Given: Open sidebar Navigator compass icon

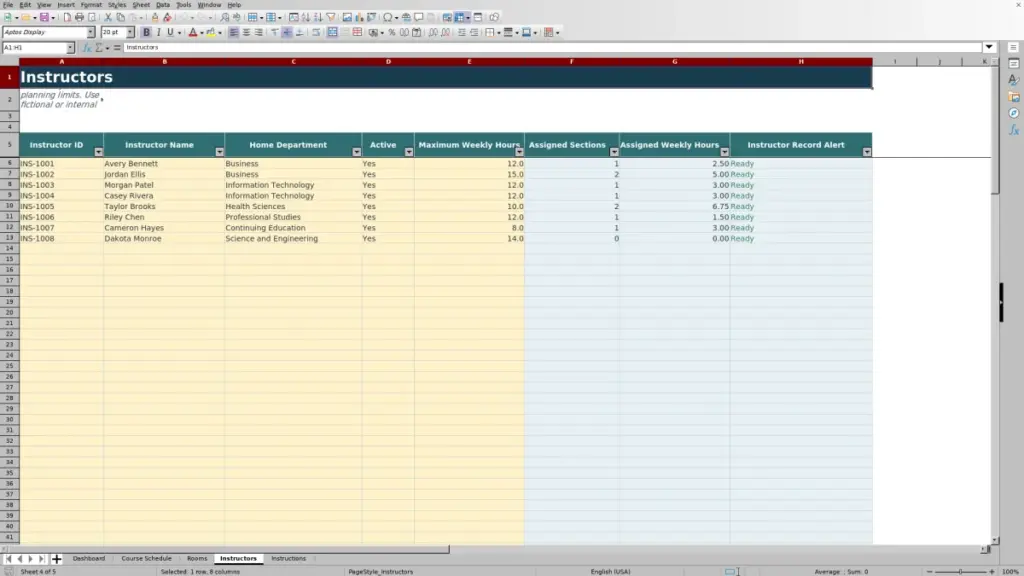Looking at the screenshot, I should tap(1014, 114).
